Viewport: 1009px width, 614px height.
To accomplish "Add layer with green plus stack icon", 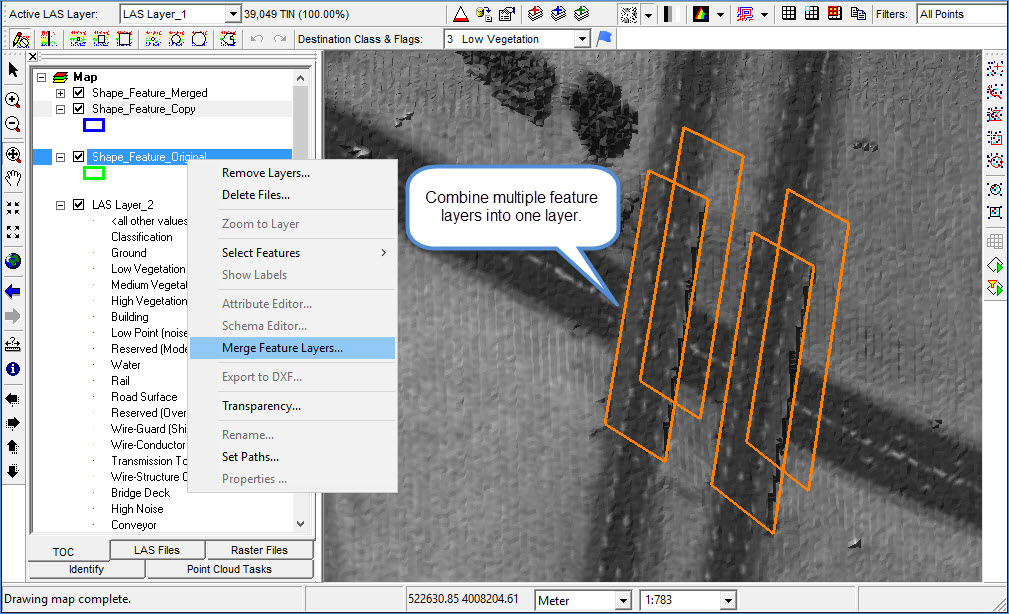I will click(582, 14).
